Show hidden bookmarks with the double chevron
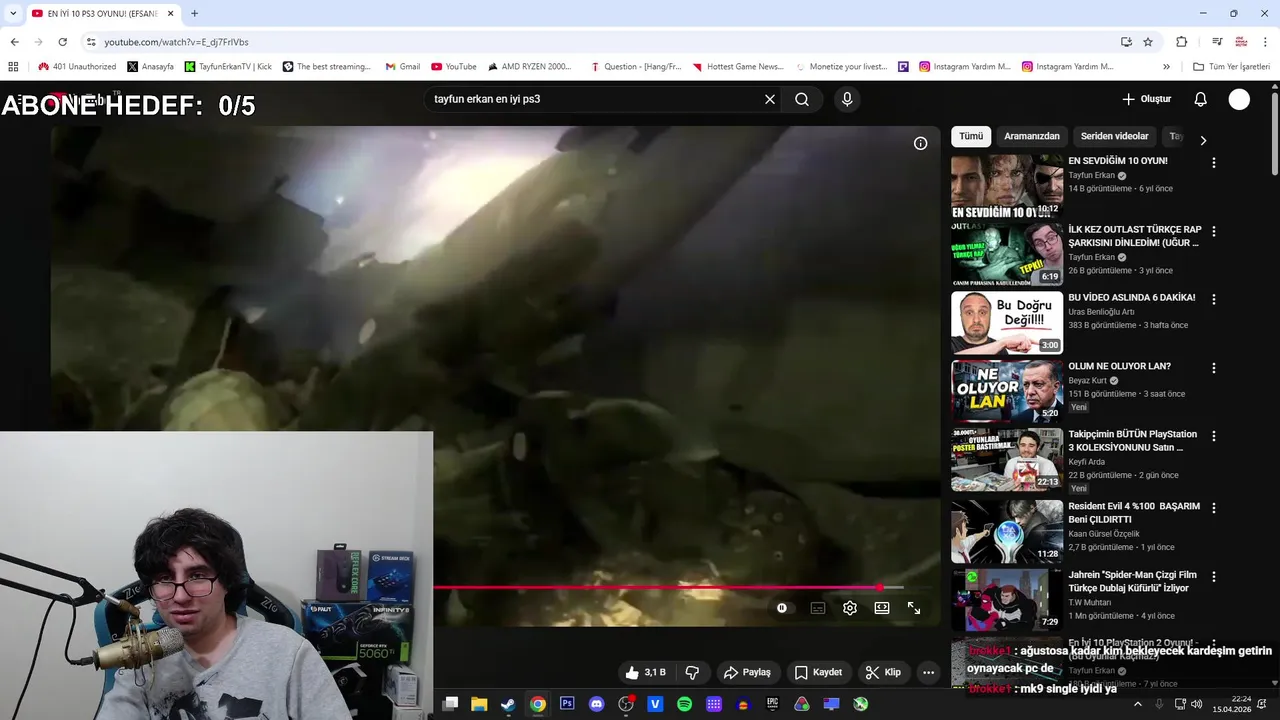The image size is (1280, 720). (1166, 67)
